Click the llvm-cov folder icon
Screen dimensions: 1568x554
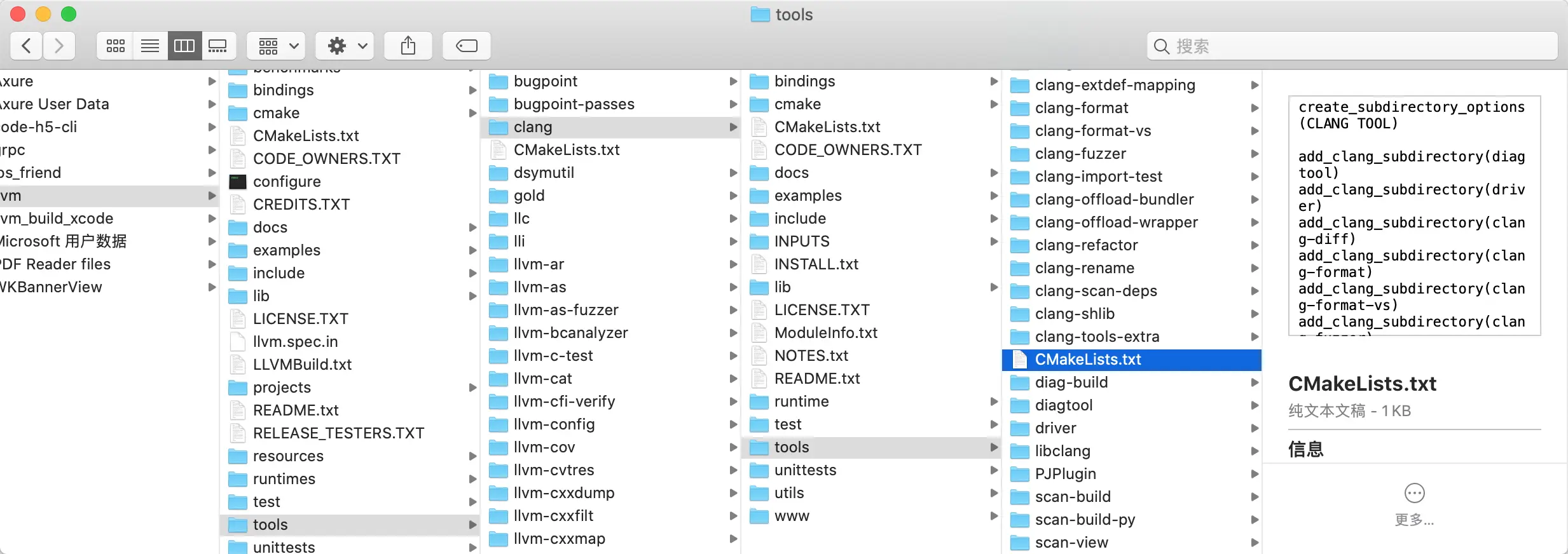(x=499, y=447)
